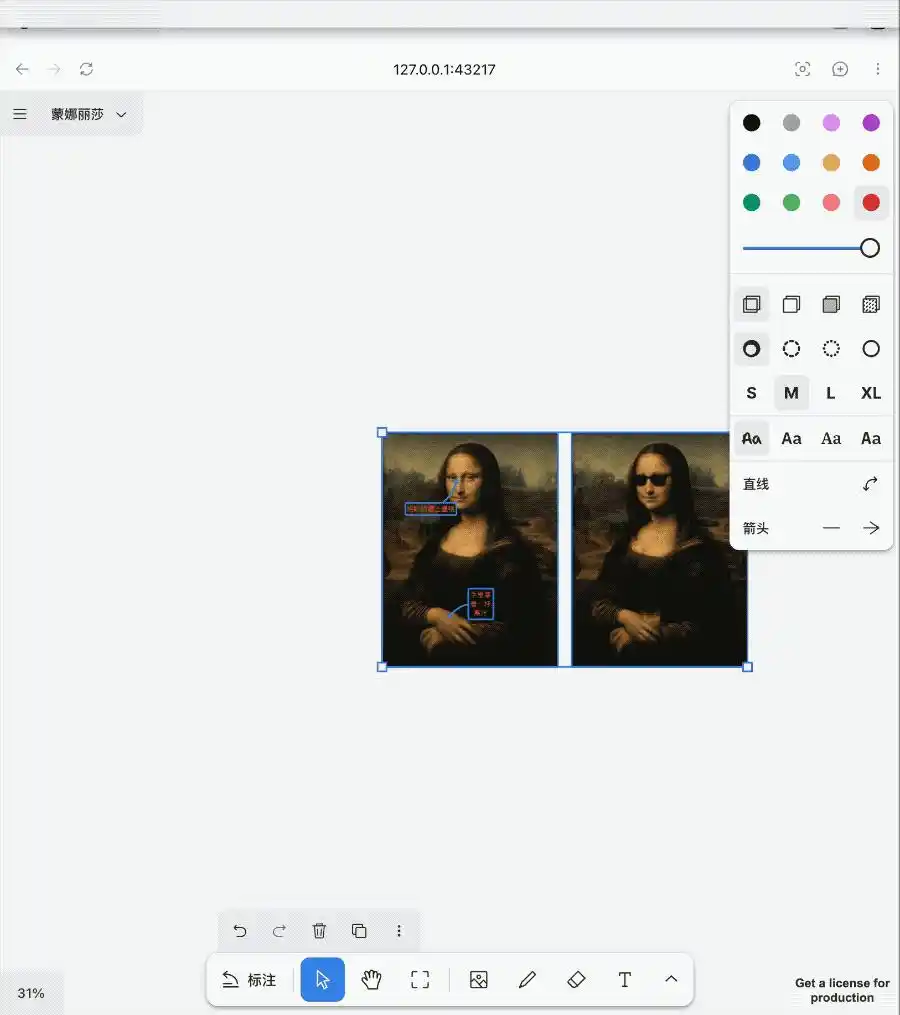The width and height of the screenshot is (900, 1015).
Task: Expand more tools with the chevron up
Action: (671, 979)
